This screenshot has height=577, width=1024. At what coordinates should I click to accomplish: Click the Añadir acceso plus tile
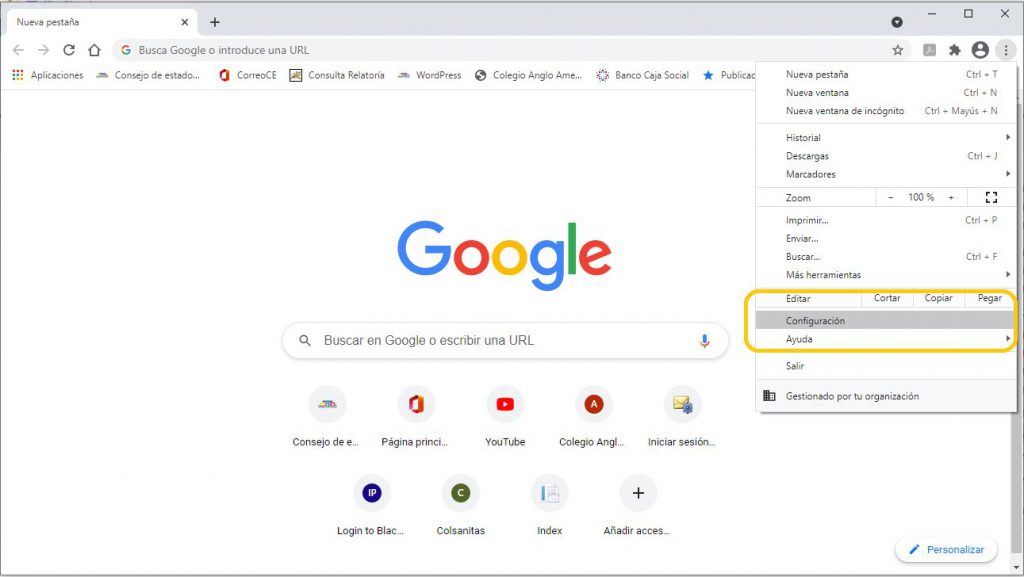(x=637, y=505)
